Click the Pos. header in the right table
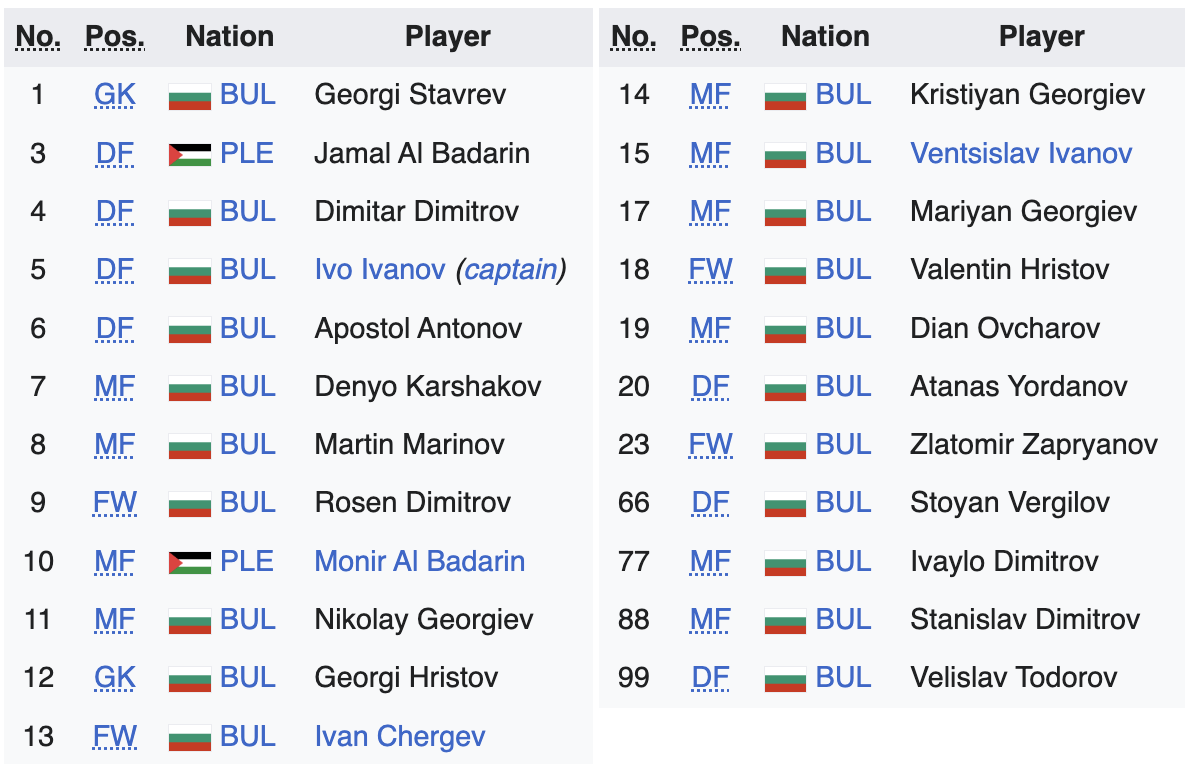Image resolution: width=1186 pixels, height=764 pixels. point(710,37)
